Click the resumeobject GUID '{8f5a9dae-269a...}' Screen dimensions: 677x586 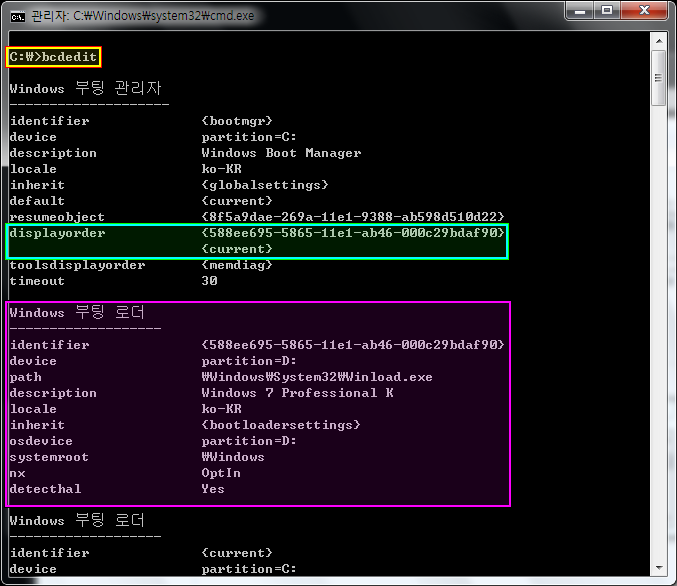(353, 217)
